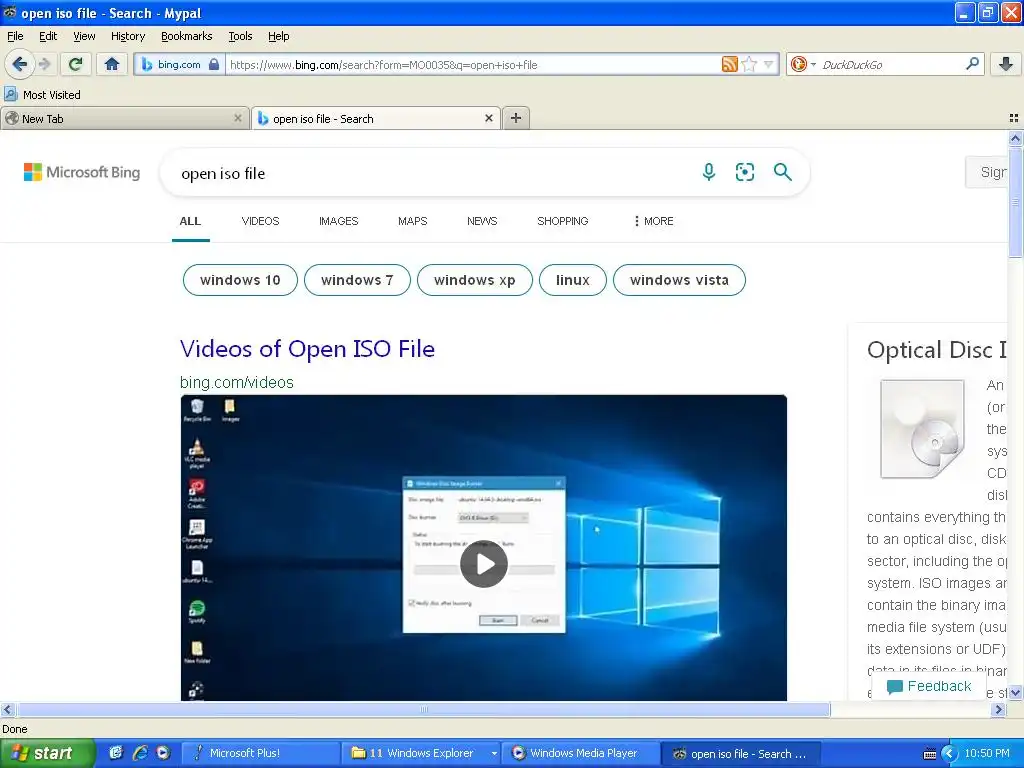Switch to Microsoft Plus! taskbar button
The image size is (1024, 768).
[261, 753]
